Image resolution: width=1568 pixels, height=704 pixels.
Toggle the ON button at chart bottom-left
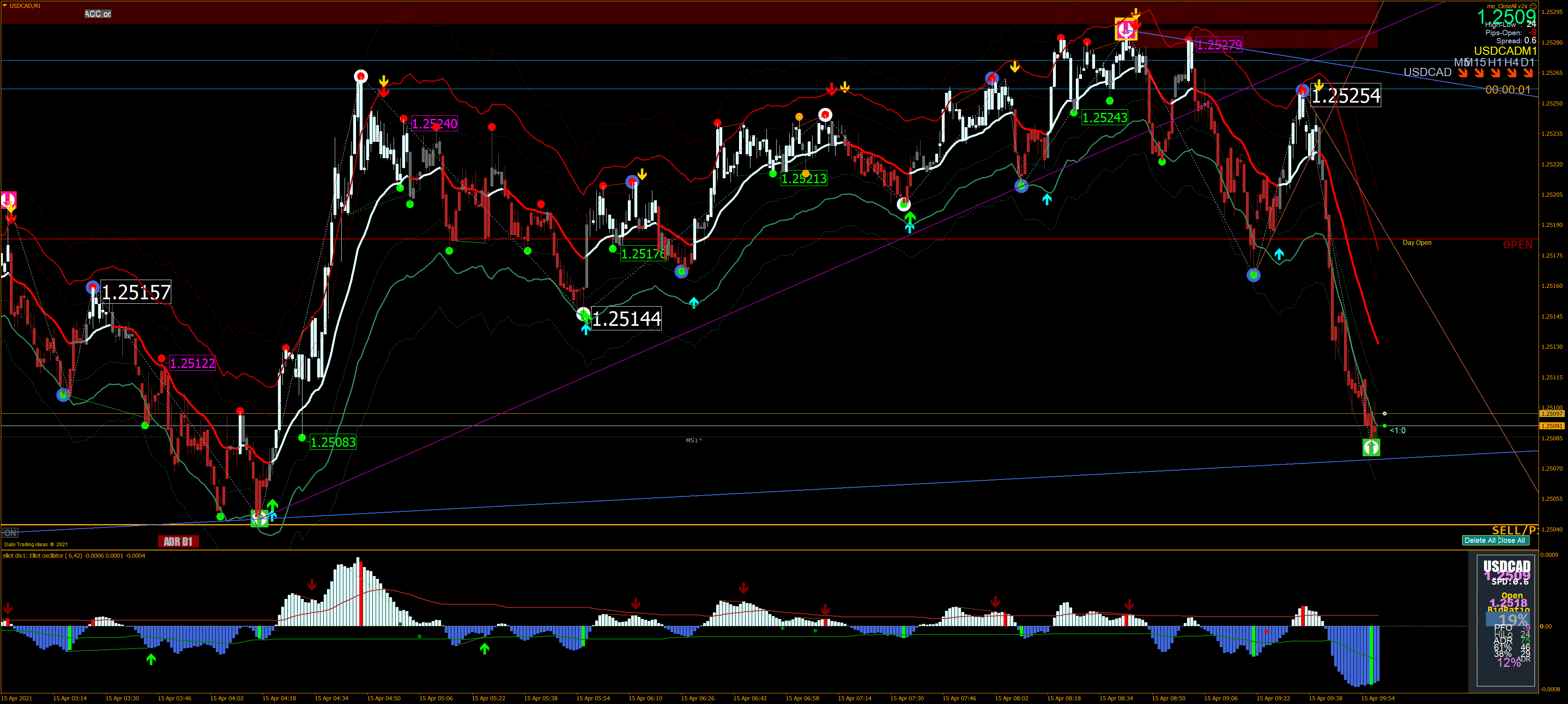pos(10,533)
